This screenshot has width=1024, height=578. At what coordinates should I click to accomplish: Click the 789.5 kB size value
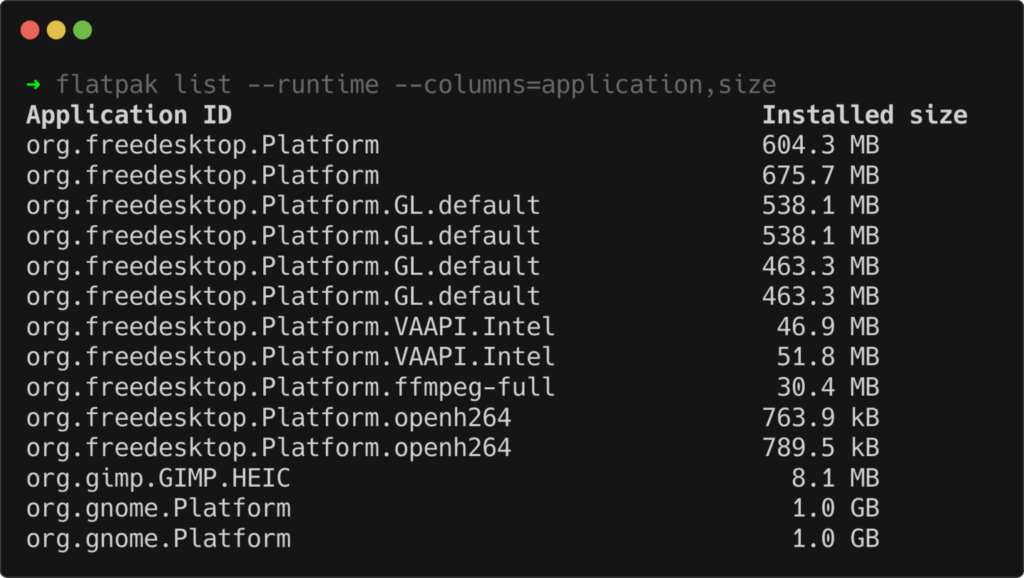(820, 448)
